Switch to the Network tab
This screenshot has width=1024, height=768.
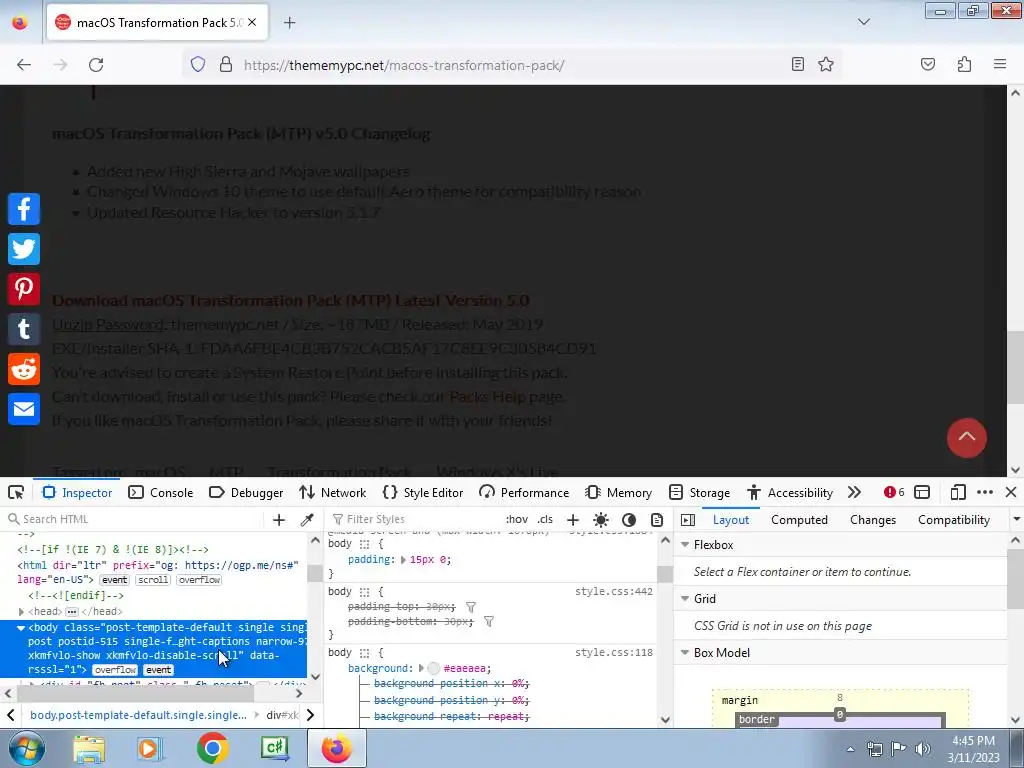coord(332,492)
